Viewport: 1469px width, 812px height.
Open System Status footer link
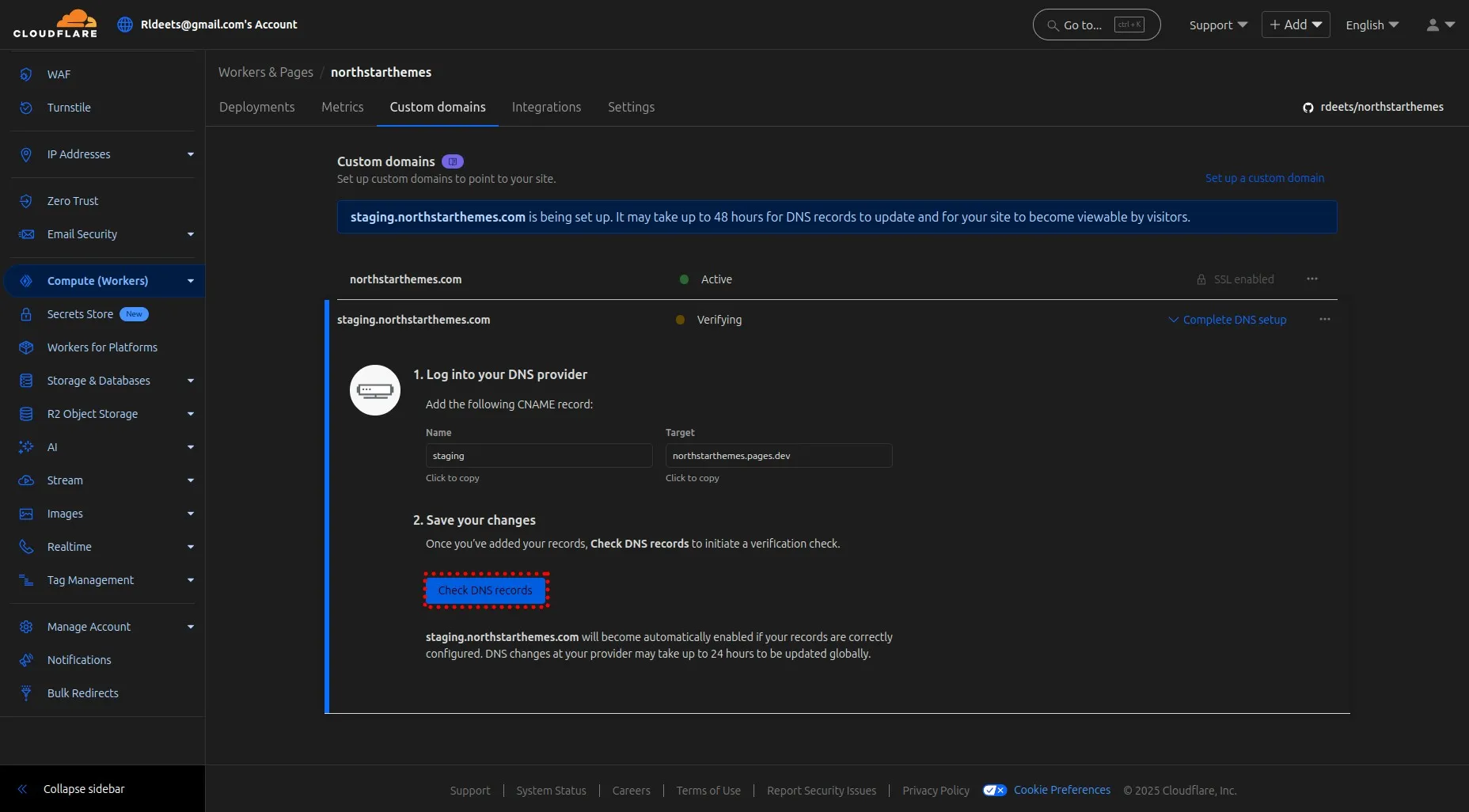click(x=551, y=791)
